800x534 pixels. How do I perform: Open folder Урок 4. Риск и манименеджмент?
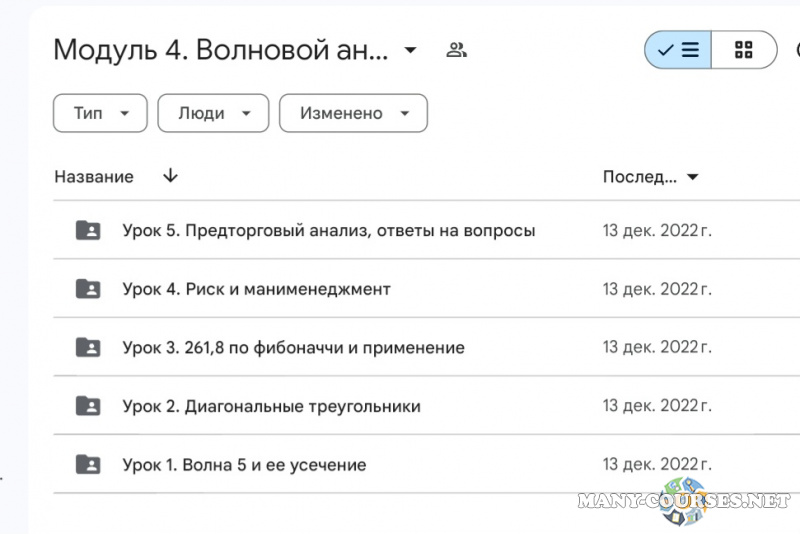[x=256, y=290]
